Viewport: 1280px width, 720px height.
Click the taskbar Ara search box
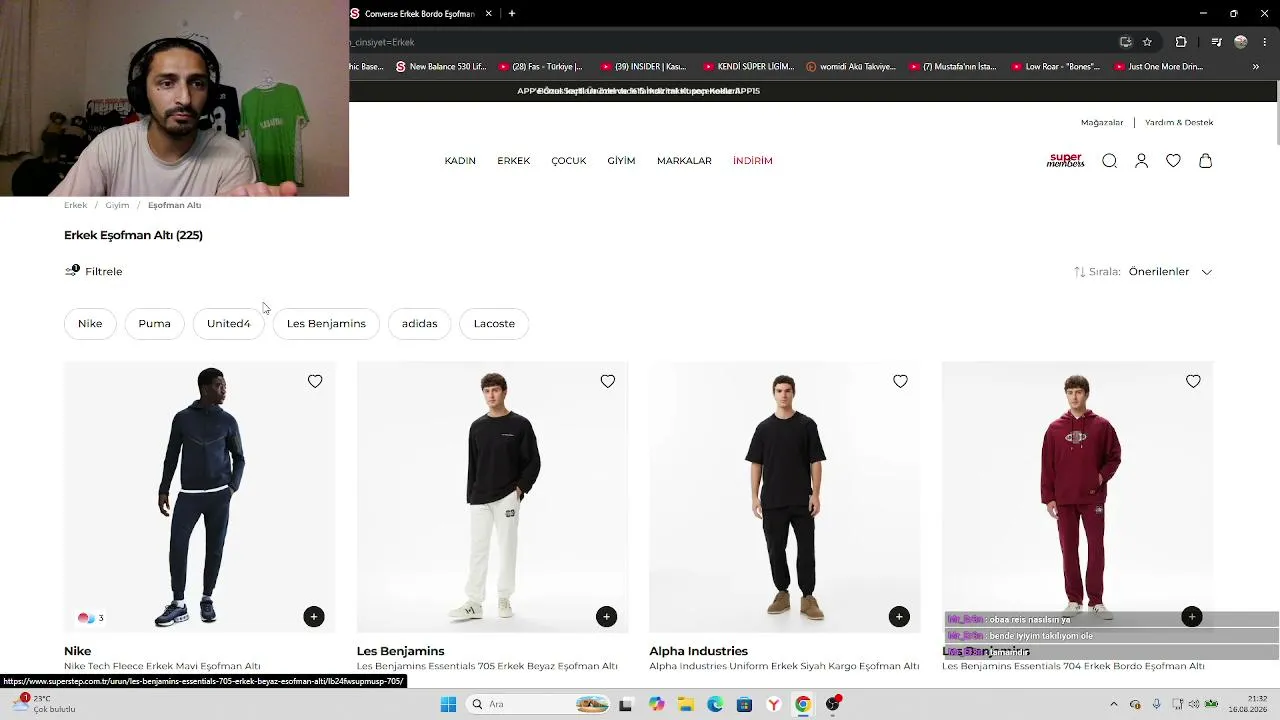point(539,704)
